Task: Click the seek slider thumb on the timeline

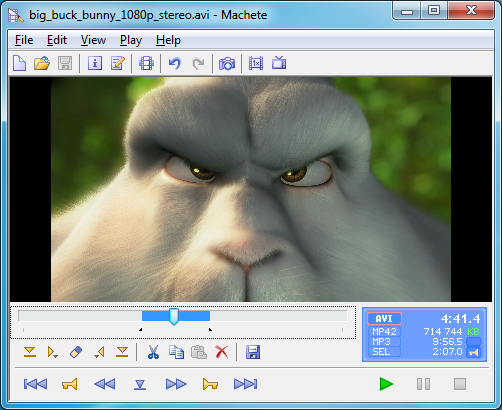Action: [x=174, y=316]
